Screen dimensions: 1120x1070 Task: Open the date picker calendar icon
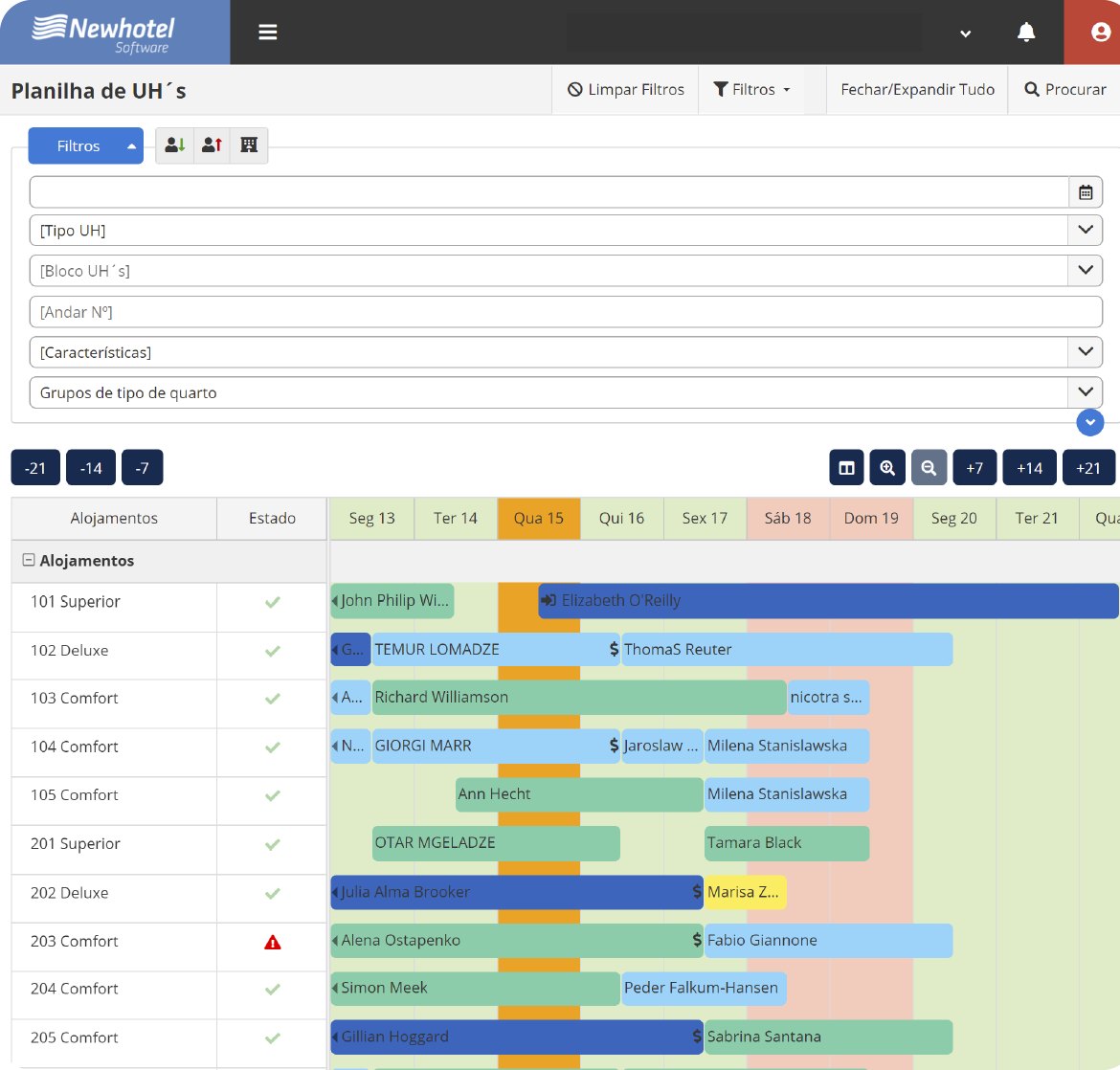1086,192
